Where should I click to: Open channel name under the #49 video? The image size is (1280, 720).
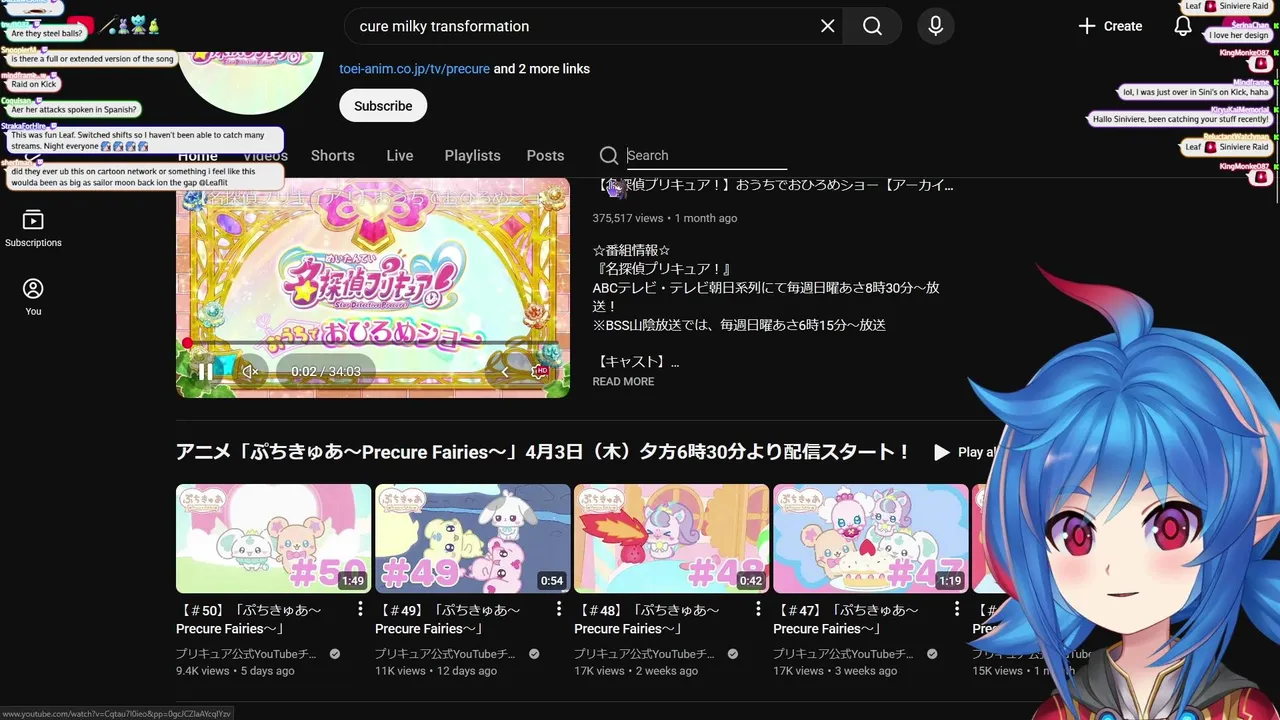click(x=445, y=654)
